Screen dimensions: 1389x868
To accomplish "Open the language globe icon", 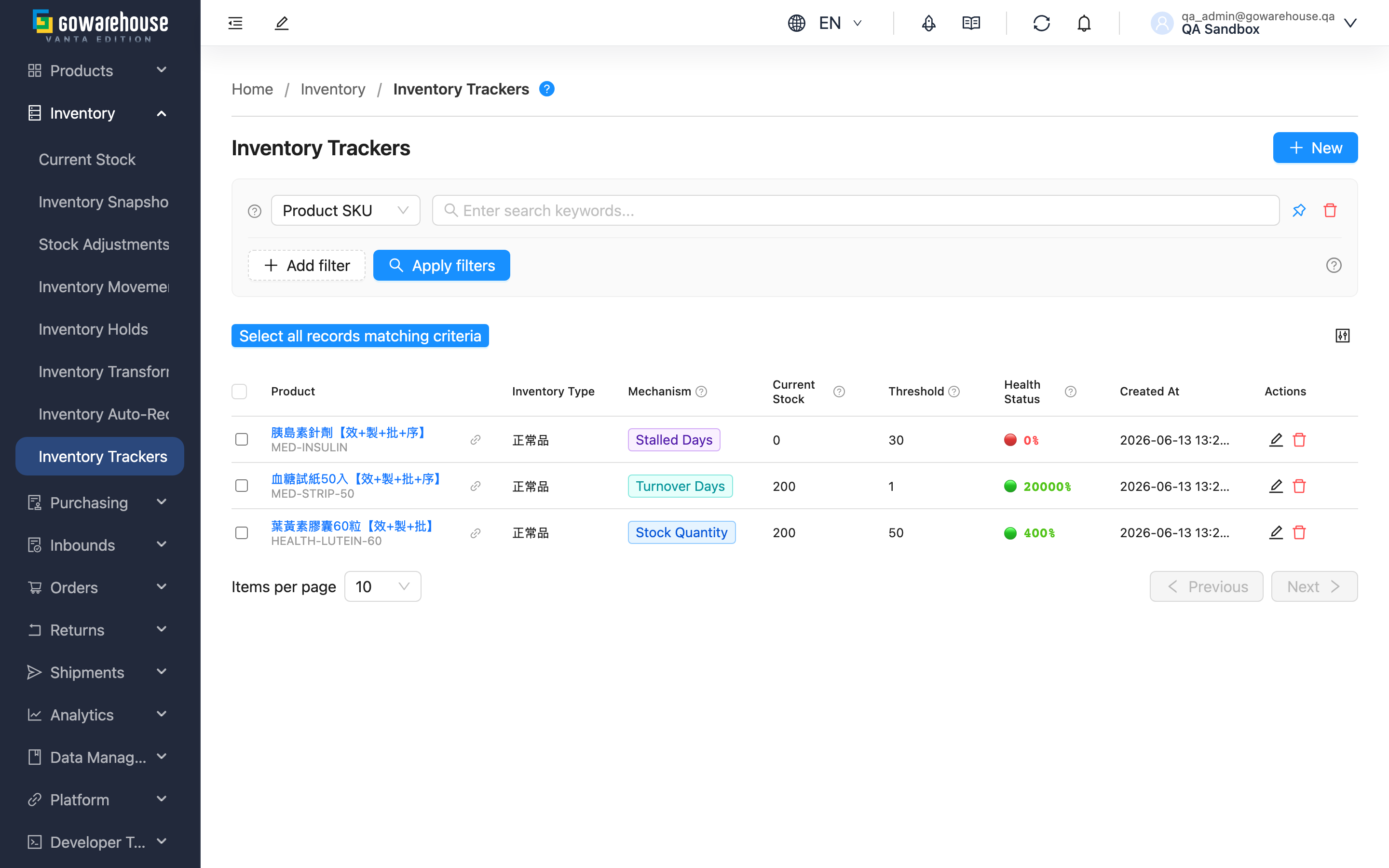I will [797, 23].
